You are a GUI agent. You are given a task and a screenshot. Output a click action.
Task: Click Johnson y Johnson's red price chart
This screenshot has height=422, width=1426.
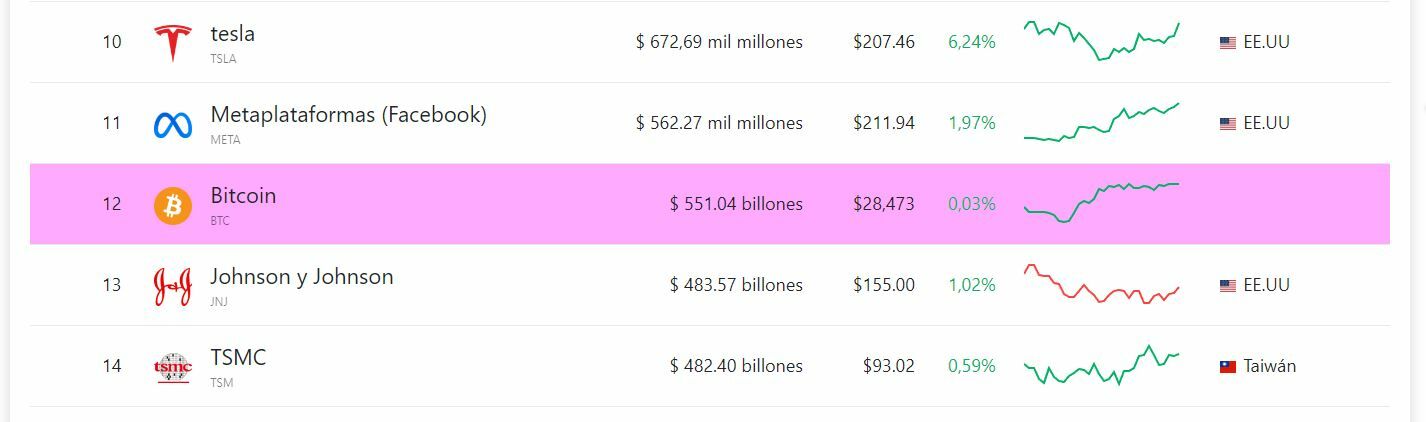(1101, 284)
